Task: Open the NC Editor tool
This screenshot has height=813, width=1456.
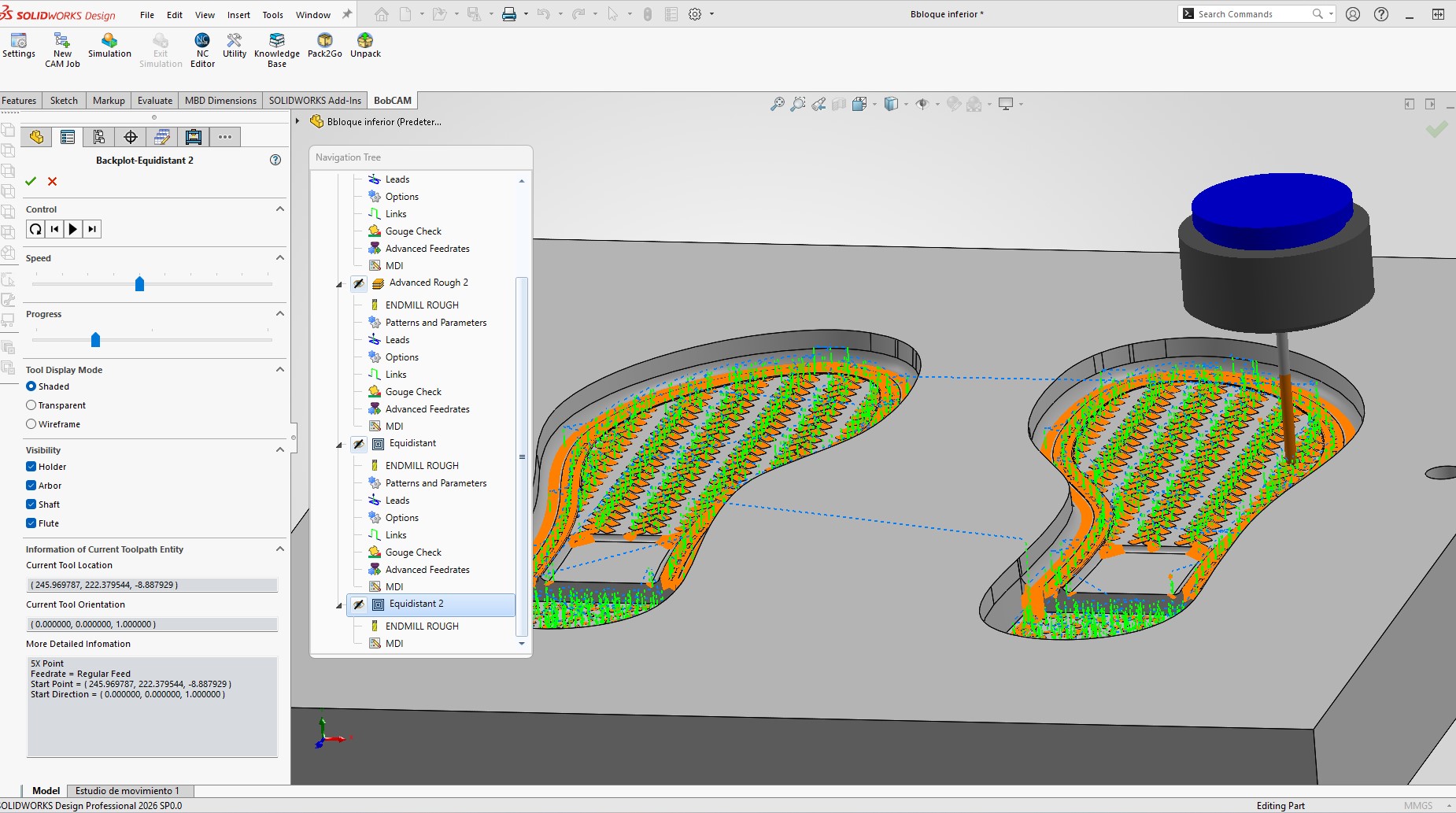Action: 202,49
